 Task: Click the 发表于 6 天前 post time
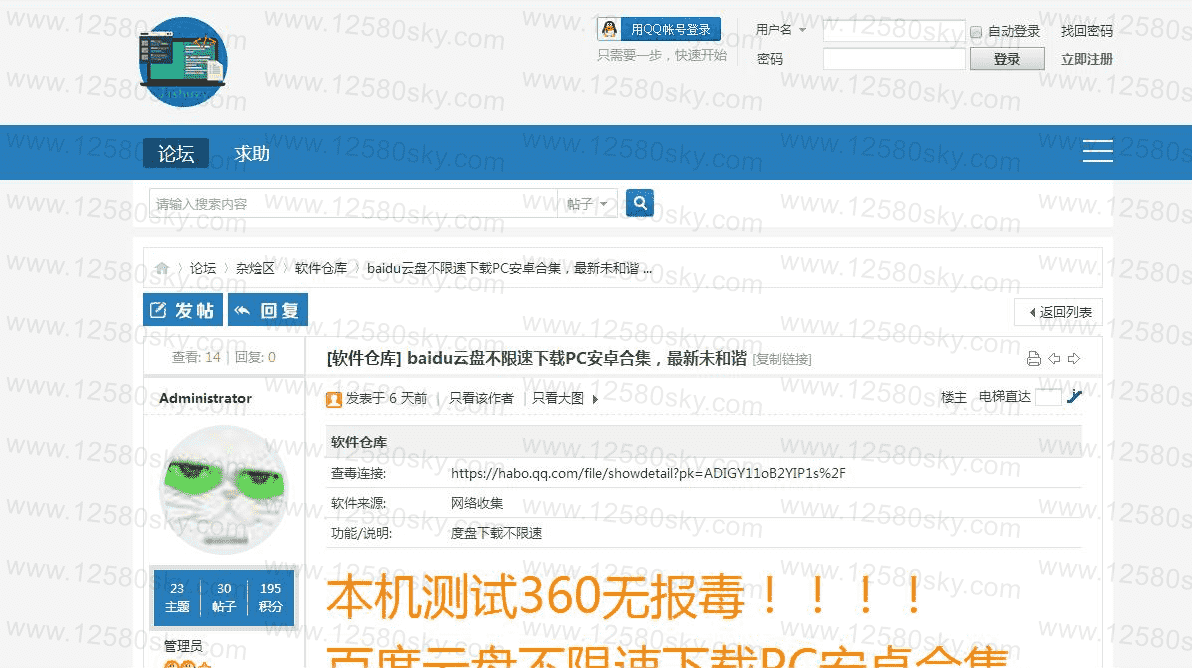[x=386, y=398]
